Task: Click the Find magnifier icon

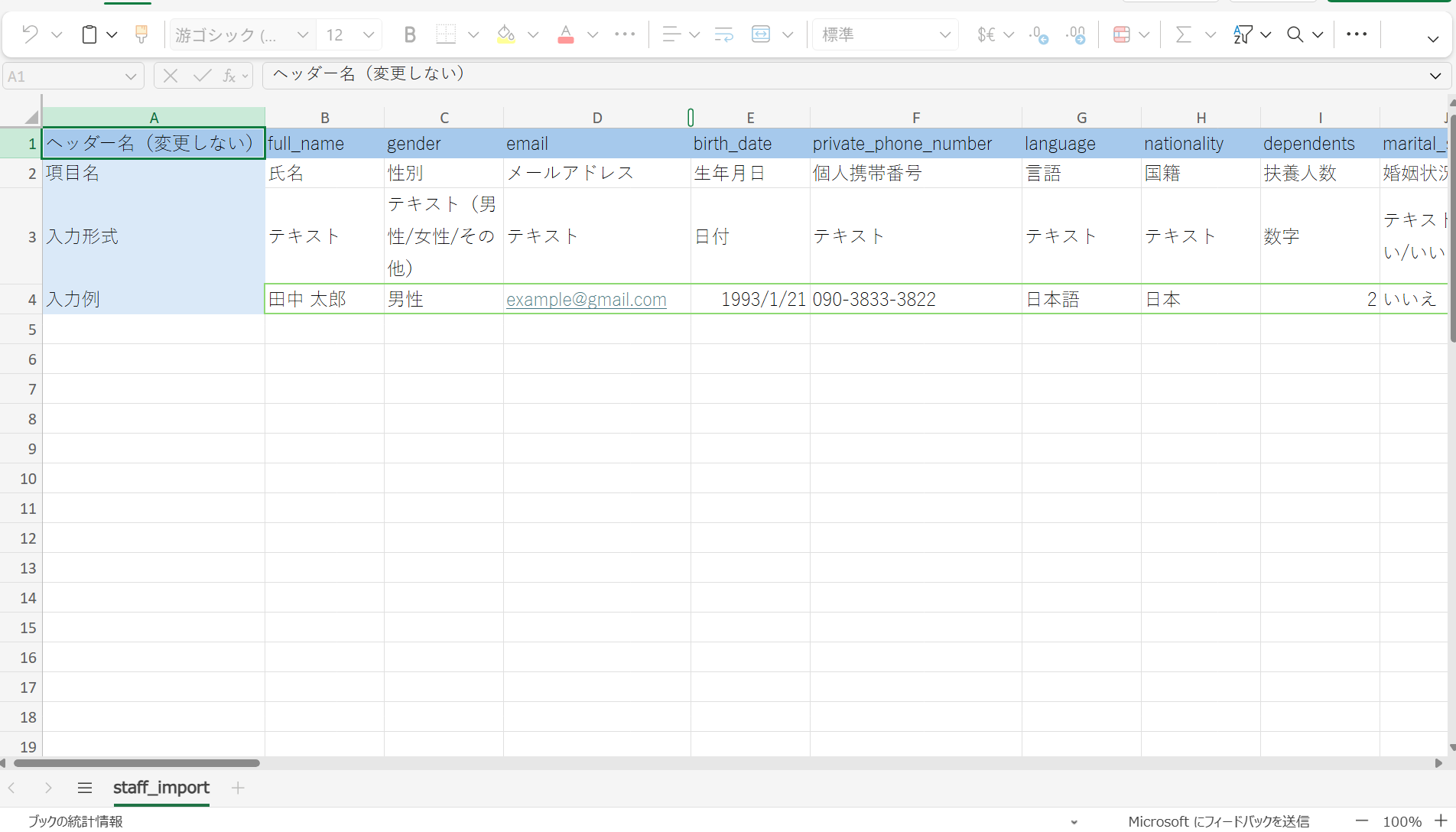Action: pos(1295,34)
